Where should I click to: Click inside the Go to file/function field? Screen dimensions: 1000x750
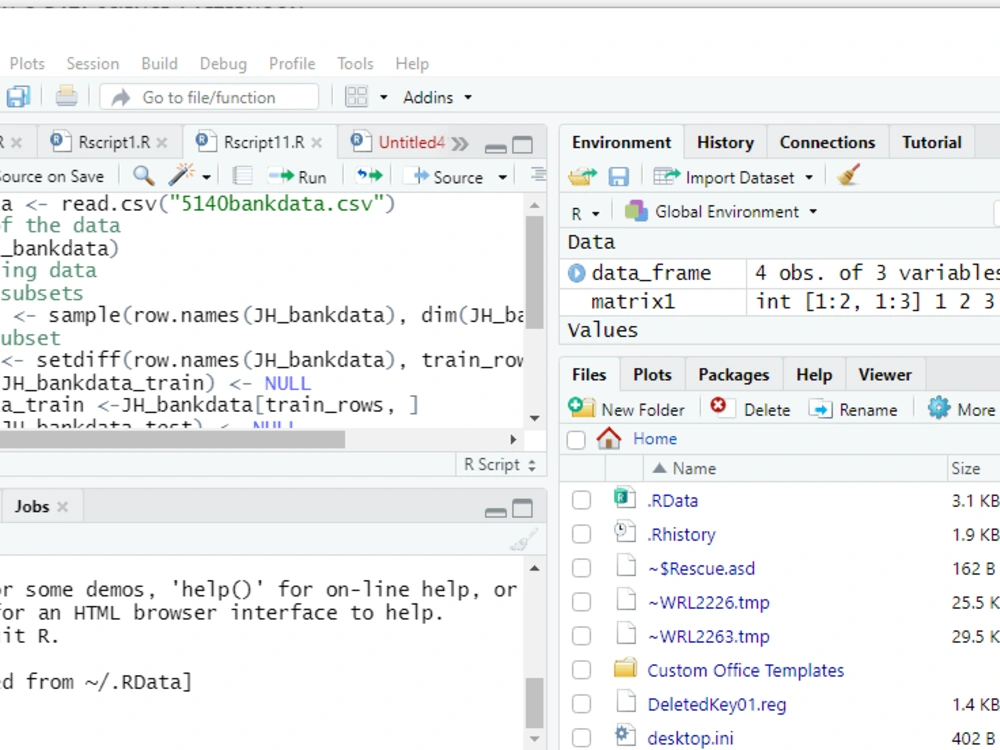[209, 97]
